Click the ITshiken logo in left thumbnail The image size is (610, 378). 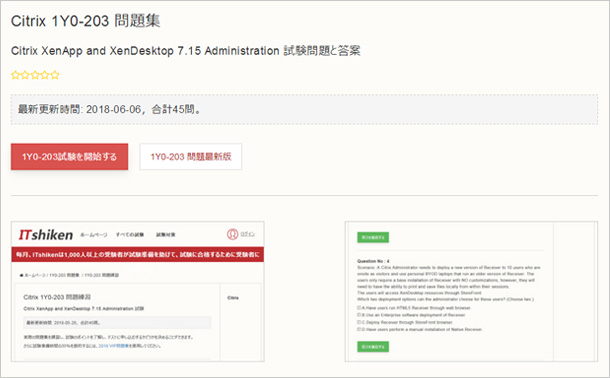click(46, 235)
